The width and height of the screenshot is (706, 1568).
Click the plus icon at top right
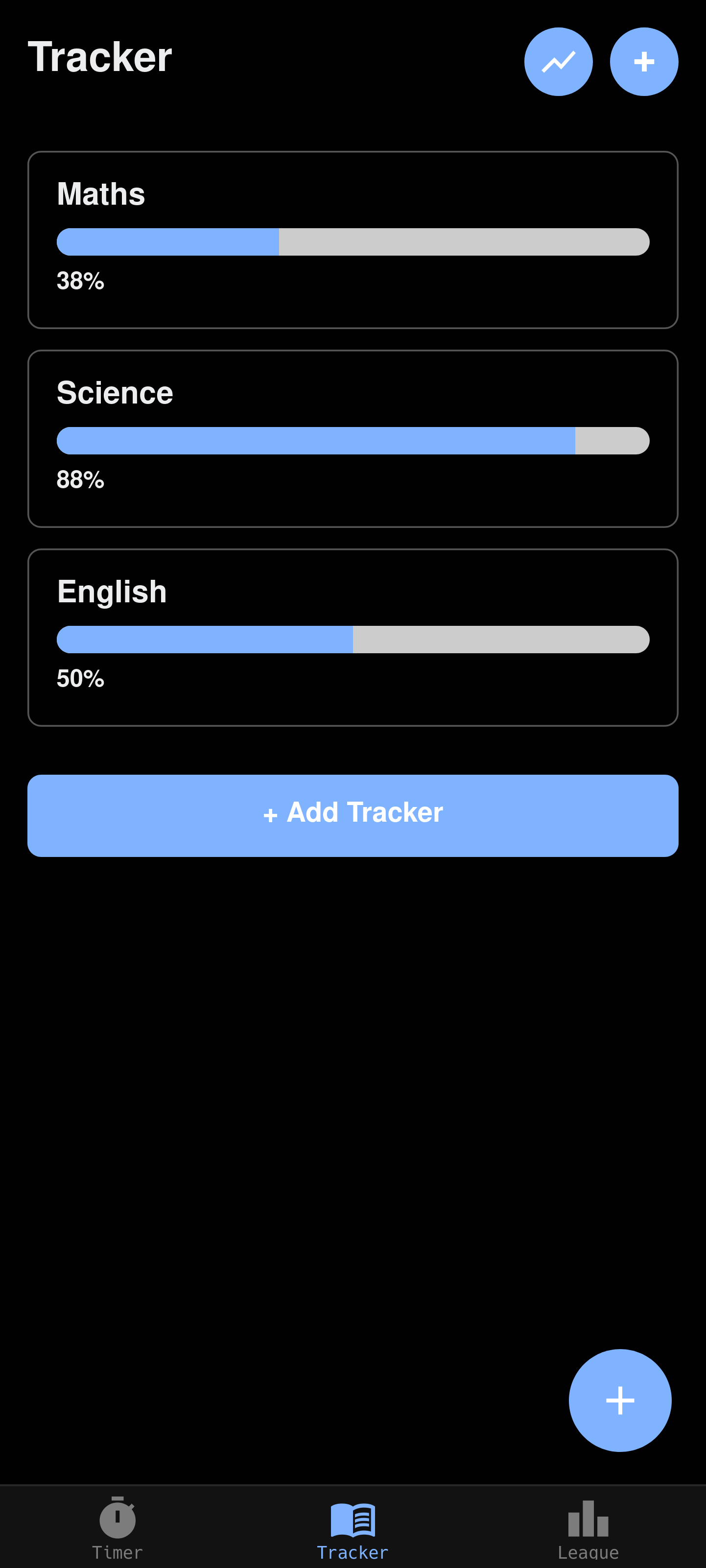[644, 62]
